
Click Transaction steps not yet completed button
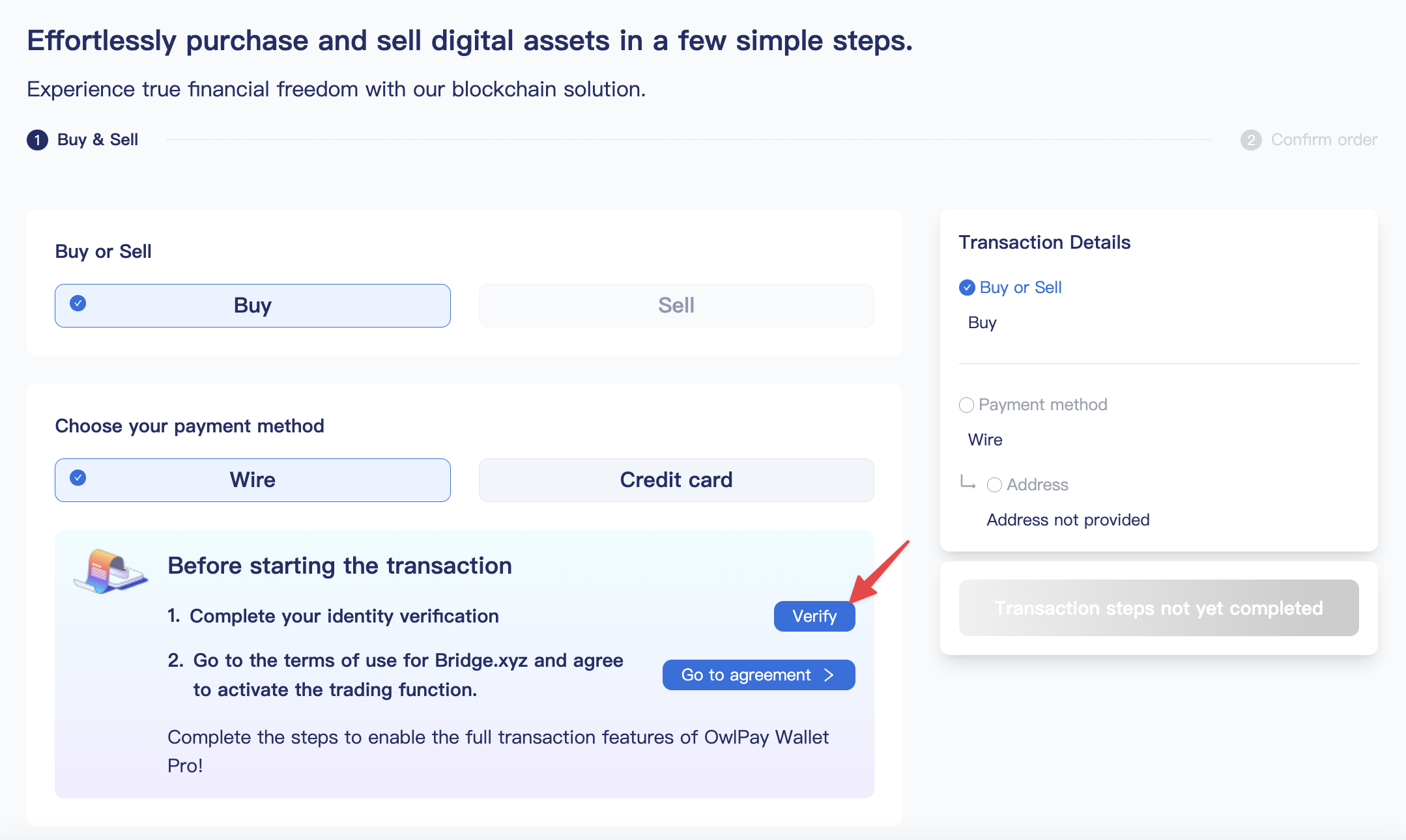(1158, 608)
